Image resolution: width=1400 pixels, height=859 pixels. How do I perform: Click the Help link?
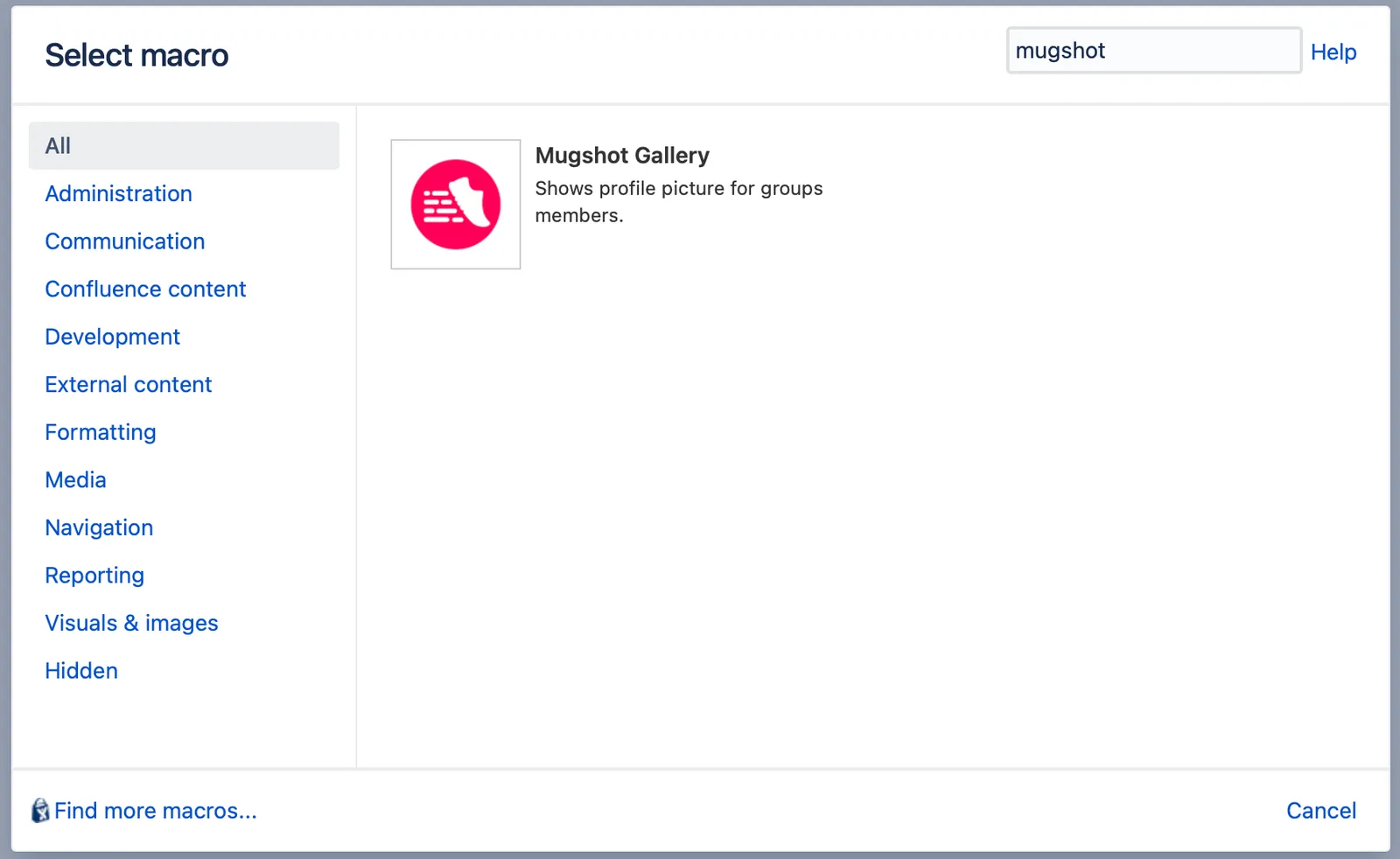[x=1333, y=52]
